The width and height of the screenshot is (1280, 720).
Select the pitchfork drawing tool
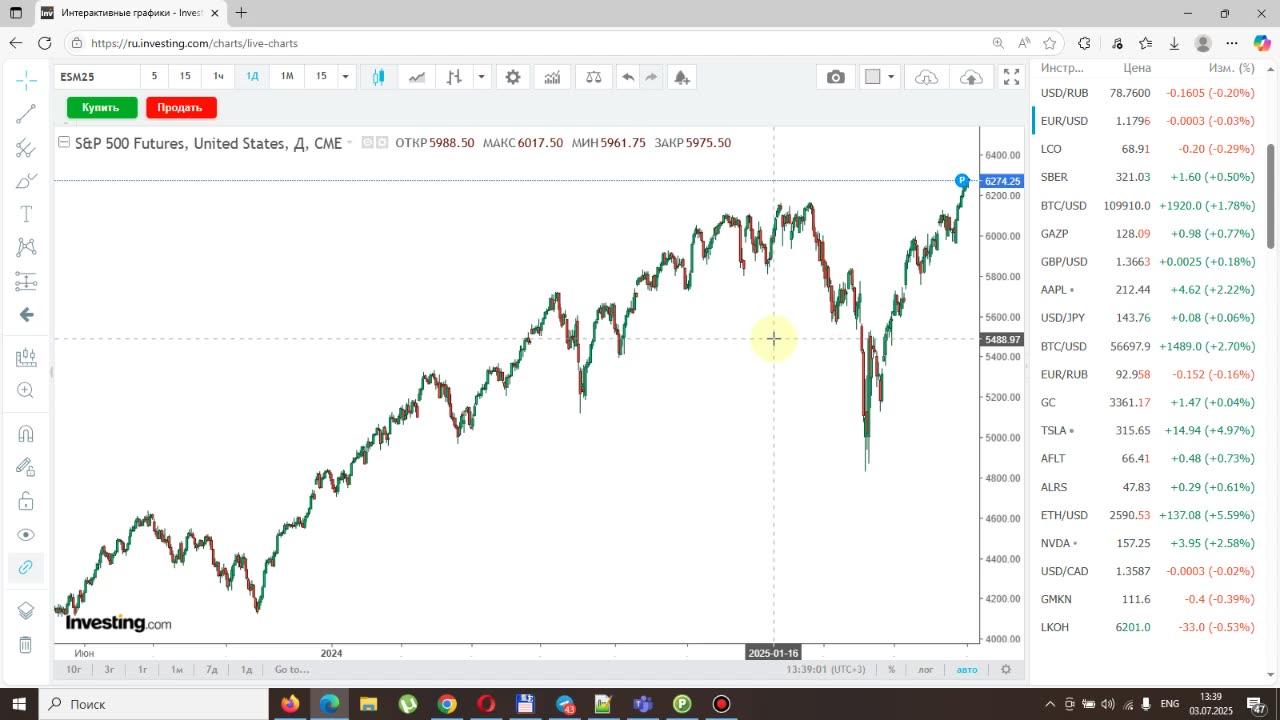coord(26,148)
